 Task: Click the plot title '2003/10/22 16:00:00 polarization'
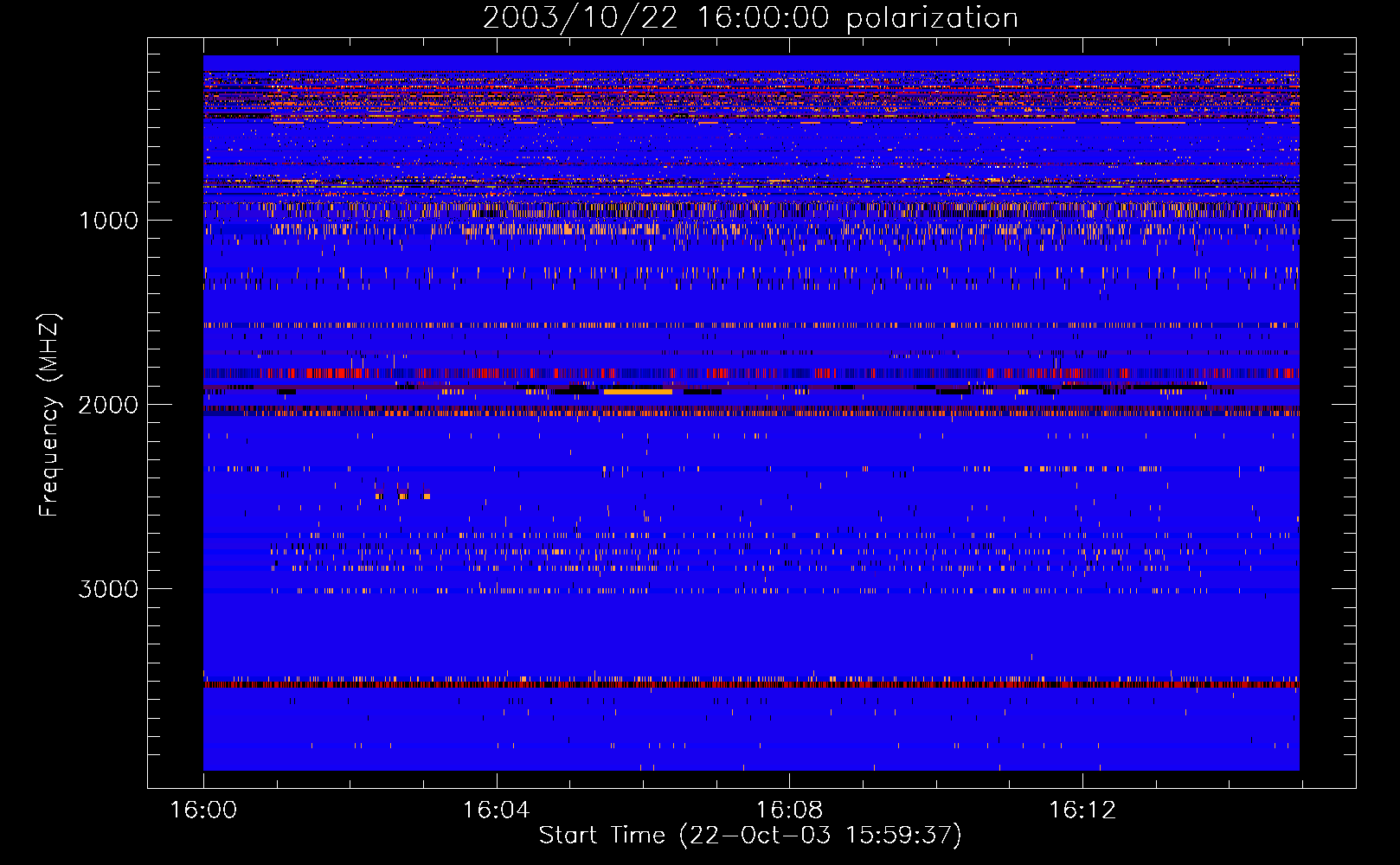pos(750,18)
